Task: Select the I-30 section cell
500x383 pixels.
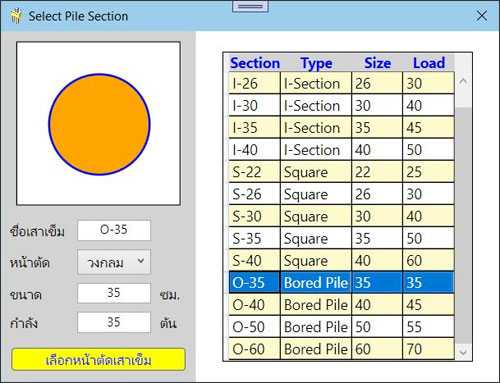Action: point(255,105)
